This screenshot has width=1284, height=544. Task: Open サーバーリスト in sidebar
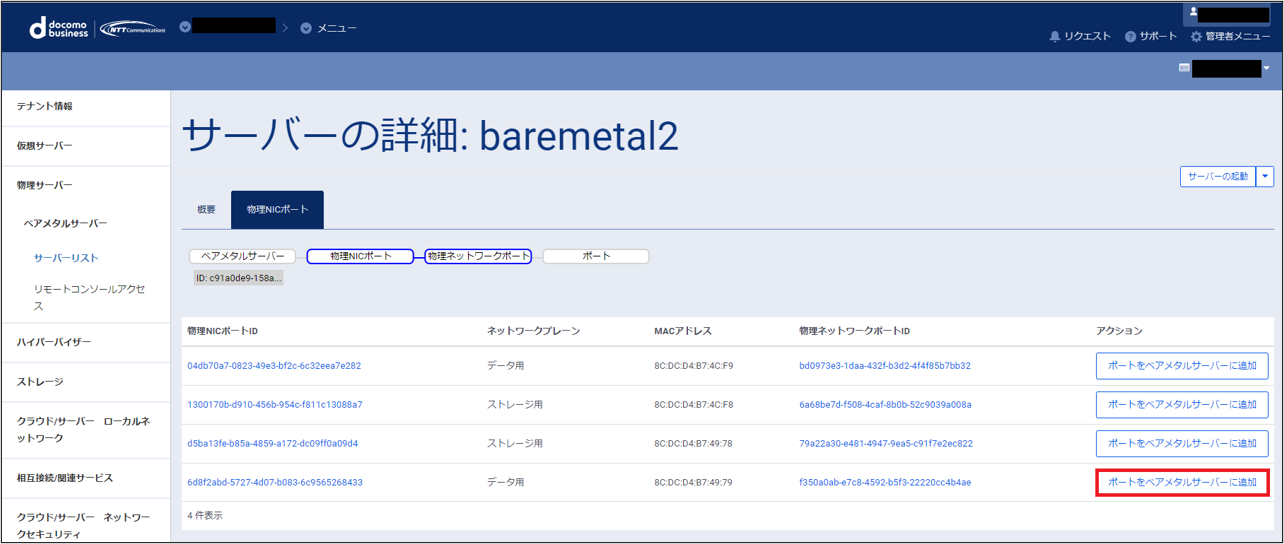pyautogui.click(x=66, y=258)
